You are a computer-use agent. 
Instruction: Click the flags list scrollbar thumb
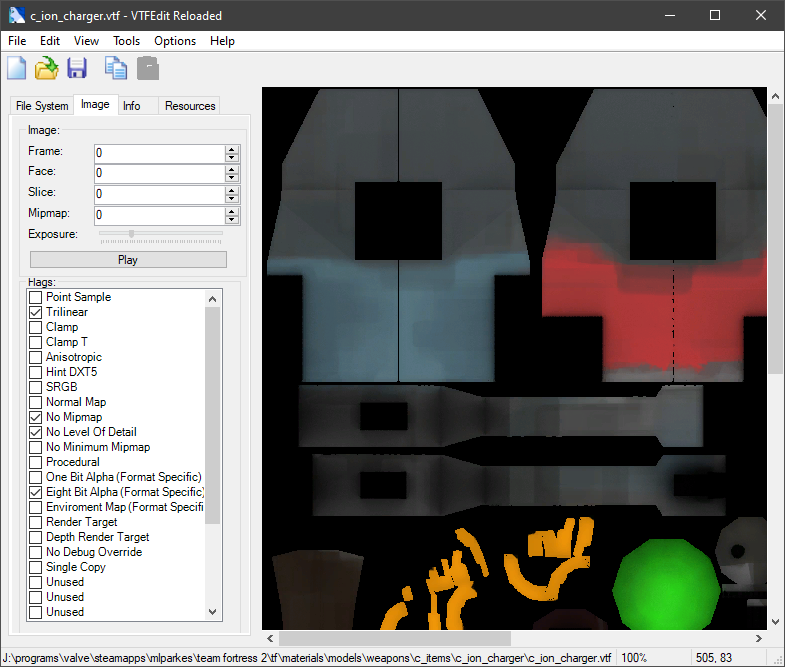click(x=212, y=415)
